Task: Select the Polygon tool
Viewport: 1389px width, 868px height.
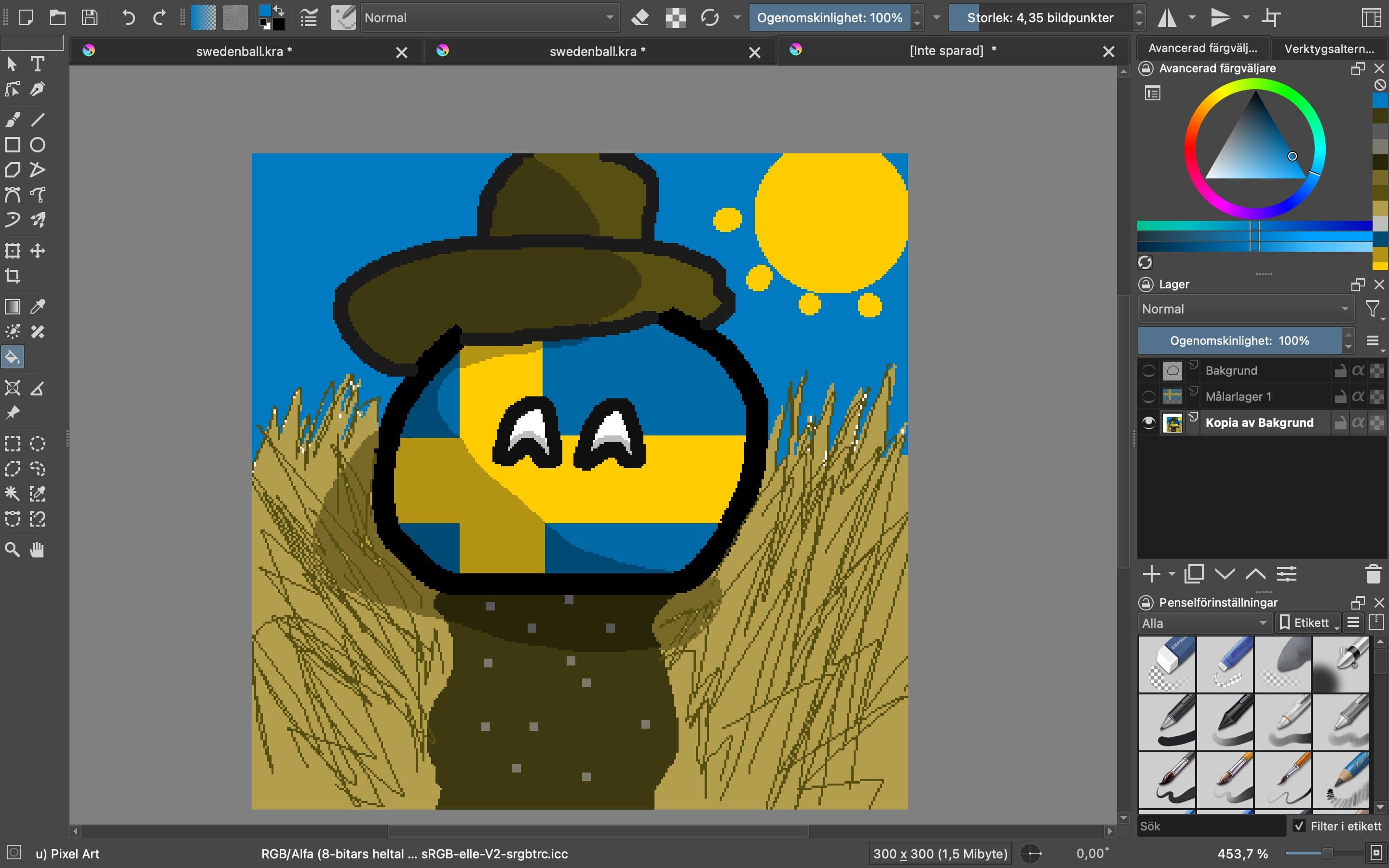Action: pyautogui.click(x=13, y=170)
